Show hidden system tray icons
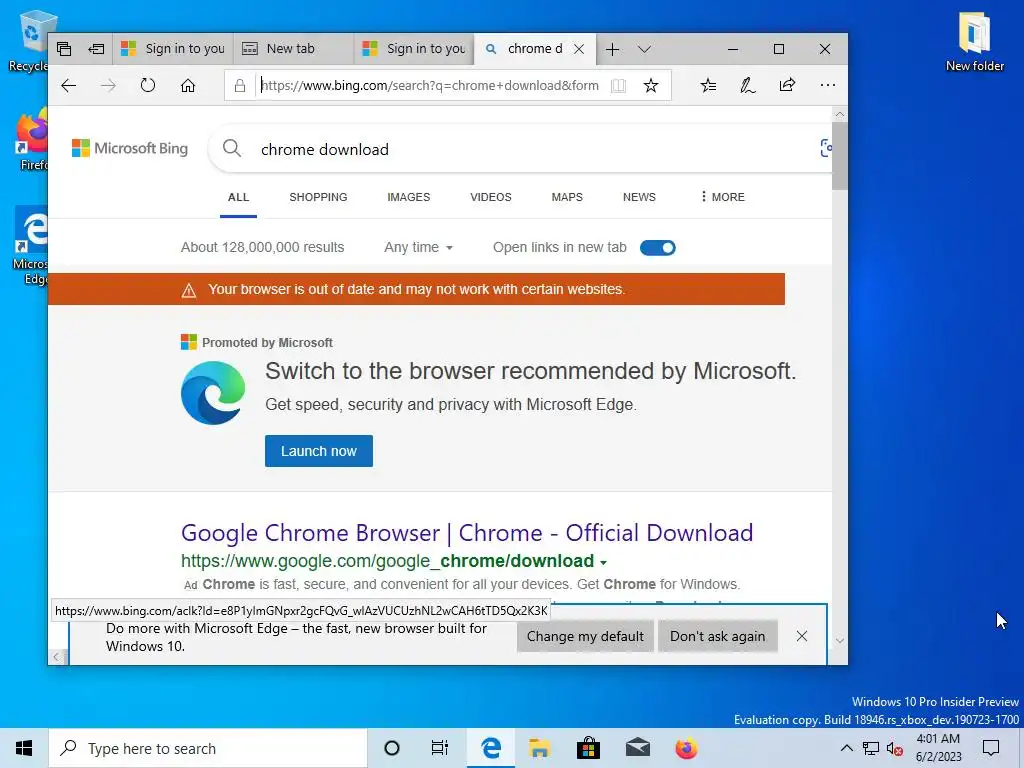Image resolution: width=1024 pixels, height=768 pixels. [x=846, y=748]
